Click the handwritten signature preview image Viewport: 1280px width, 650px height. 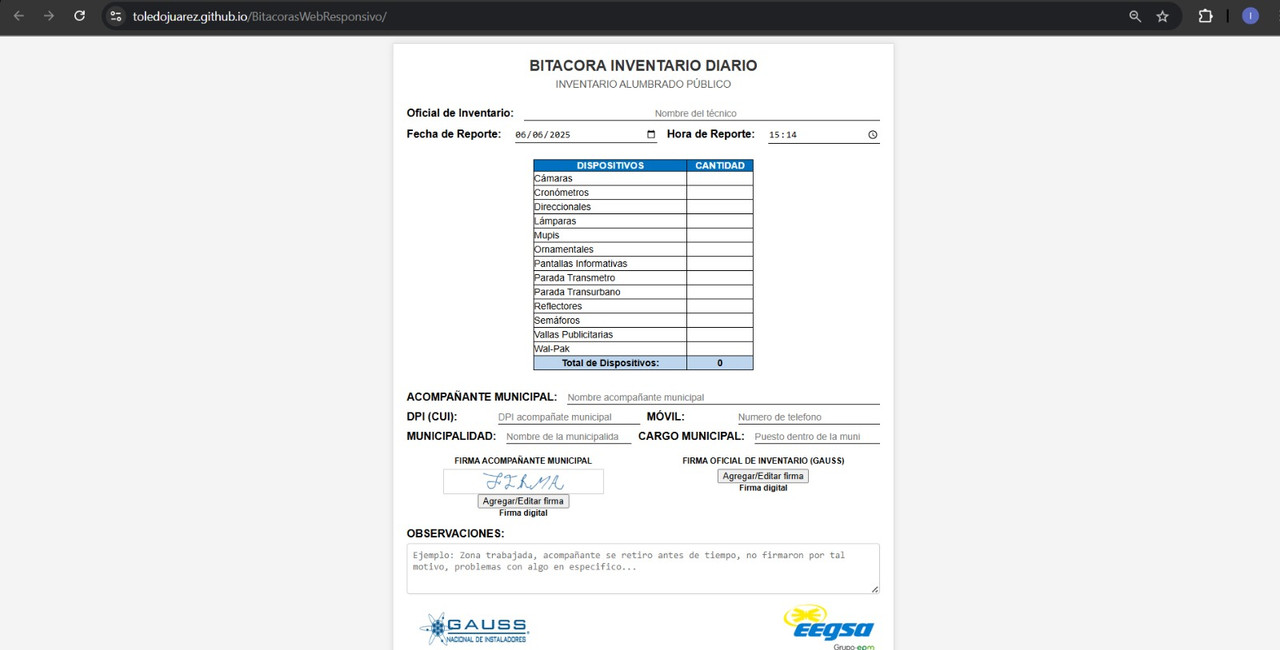523,481
